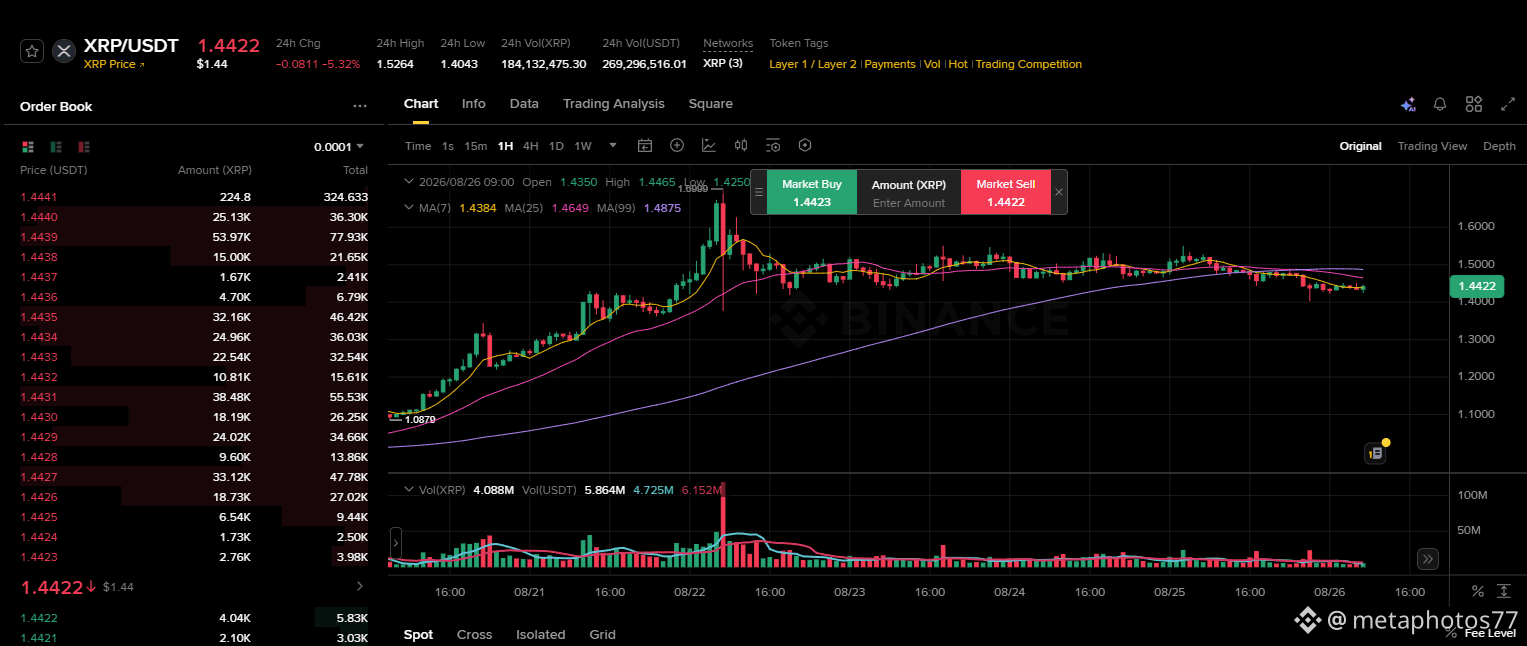Select the 15m time interval

click(x=476, y=146)
